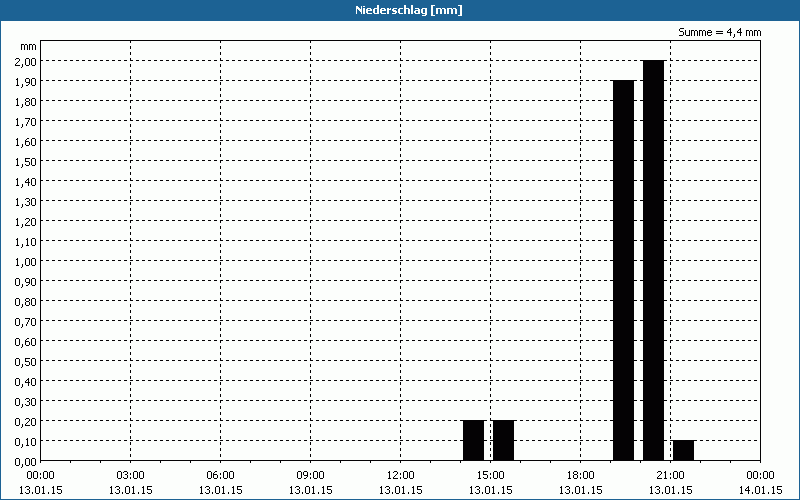Click the 0,00 y-axis label
Viewport: 800px width, 500px height.
[28, 461]
